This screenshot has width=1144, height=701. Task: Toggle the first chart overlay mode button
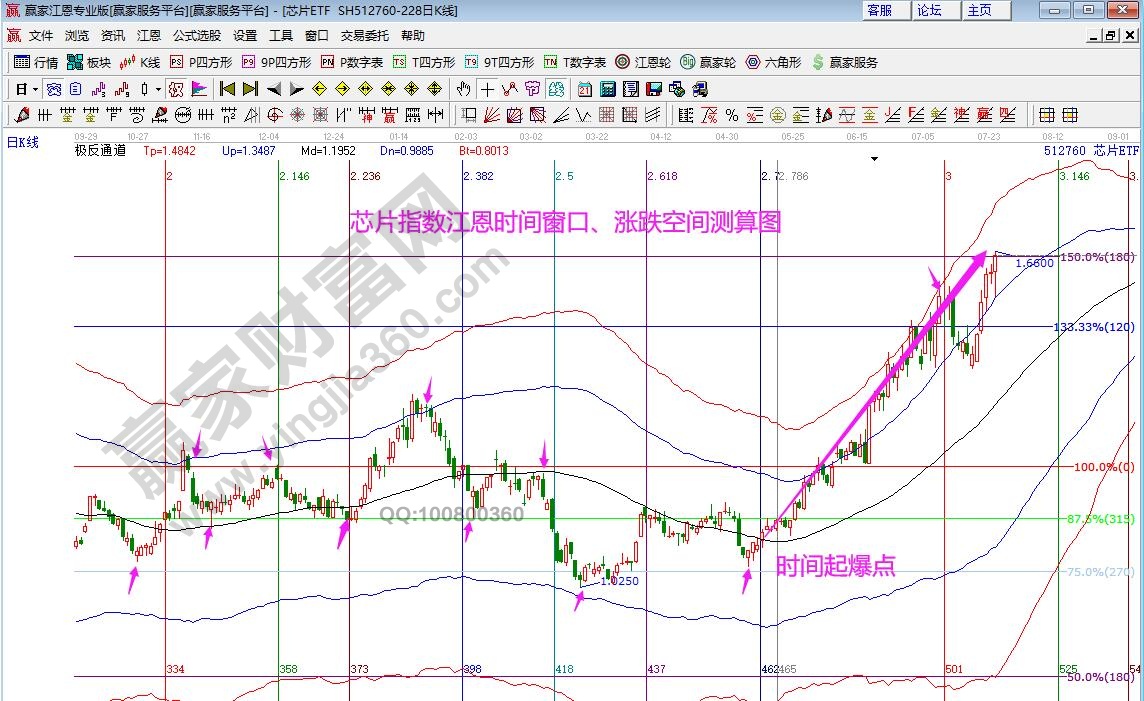point(53,88)
